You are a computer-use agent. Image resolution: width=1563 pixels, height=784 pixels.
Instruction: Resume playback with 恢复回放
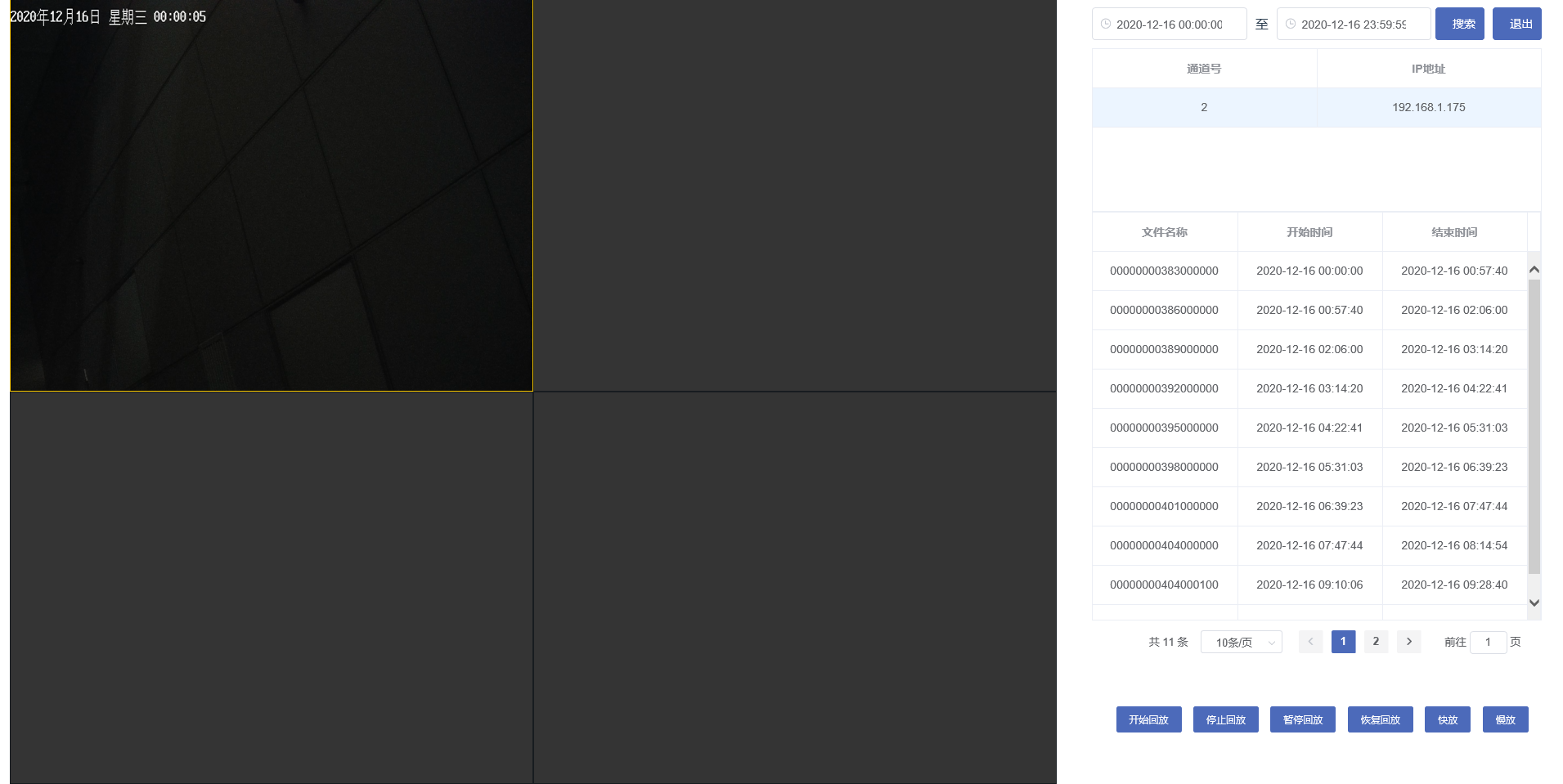(x=1380, y=719)
